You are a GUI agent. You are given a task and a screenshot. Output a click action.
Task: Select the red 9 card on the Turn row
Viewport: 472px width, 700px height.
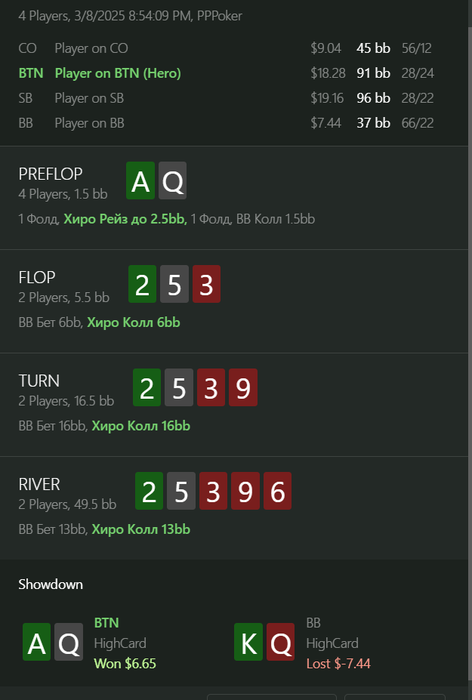(243, 388)
